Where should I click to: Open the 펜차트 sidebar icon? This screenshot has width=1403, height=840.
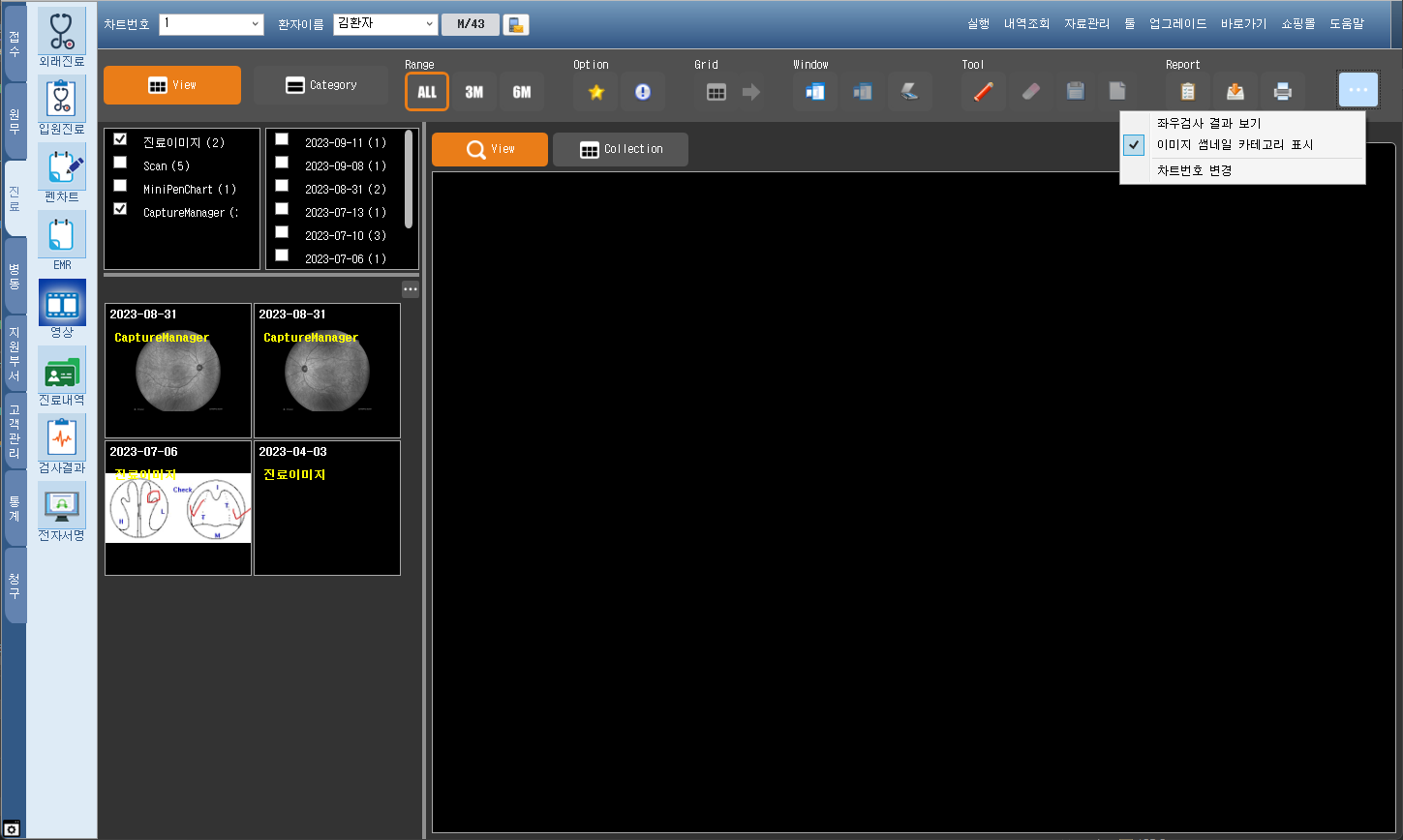pyautogui.click(x=62, y=174)
